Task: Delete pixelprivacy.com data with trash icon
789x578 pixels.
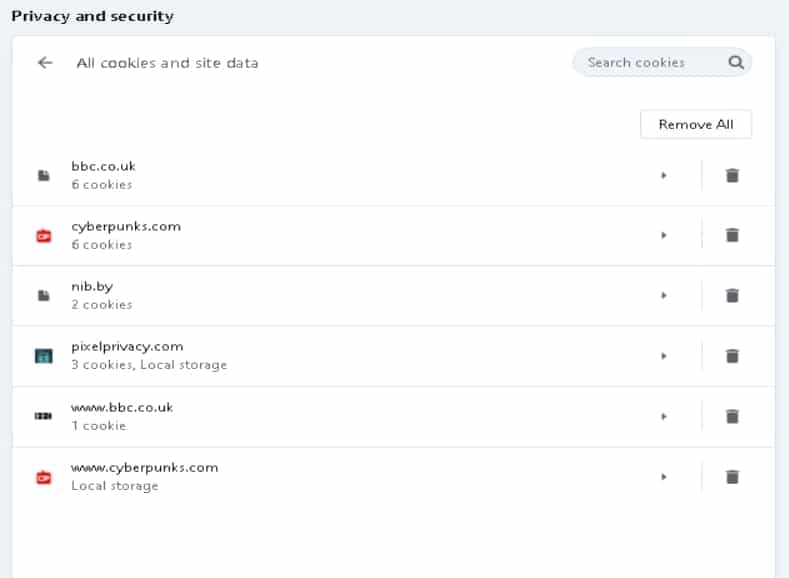Action: (732, 356)
